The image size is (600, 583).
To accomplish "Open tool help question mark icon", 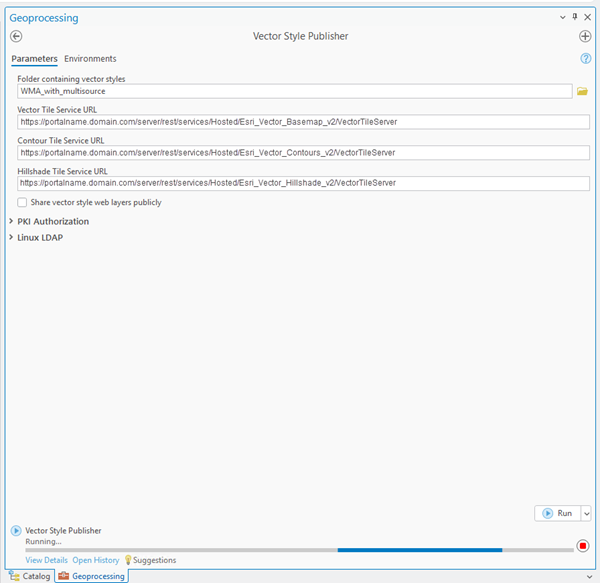I will click(x=585, y=59).
